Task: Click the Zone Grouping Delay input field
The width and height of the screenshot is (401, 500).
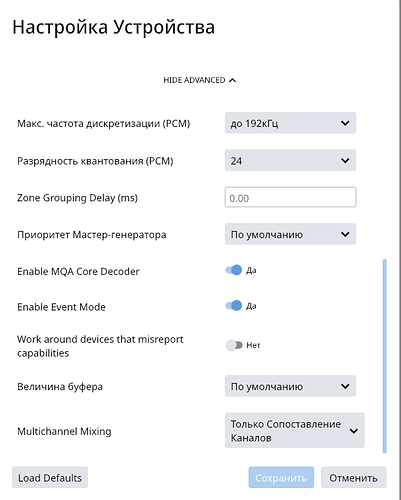Action: click(290, 197)
